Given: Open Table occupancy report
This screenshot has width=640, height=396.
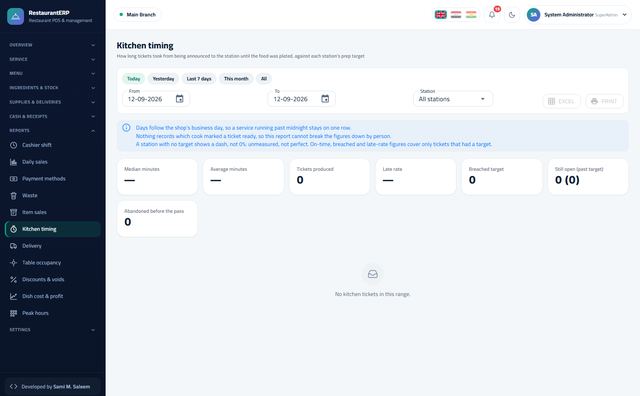Looking at the screenshot, I should coord(52,263).
